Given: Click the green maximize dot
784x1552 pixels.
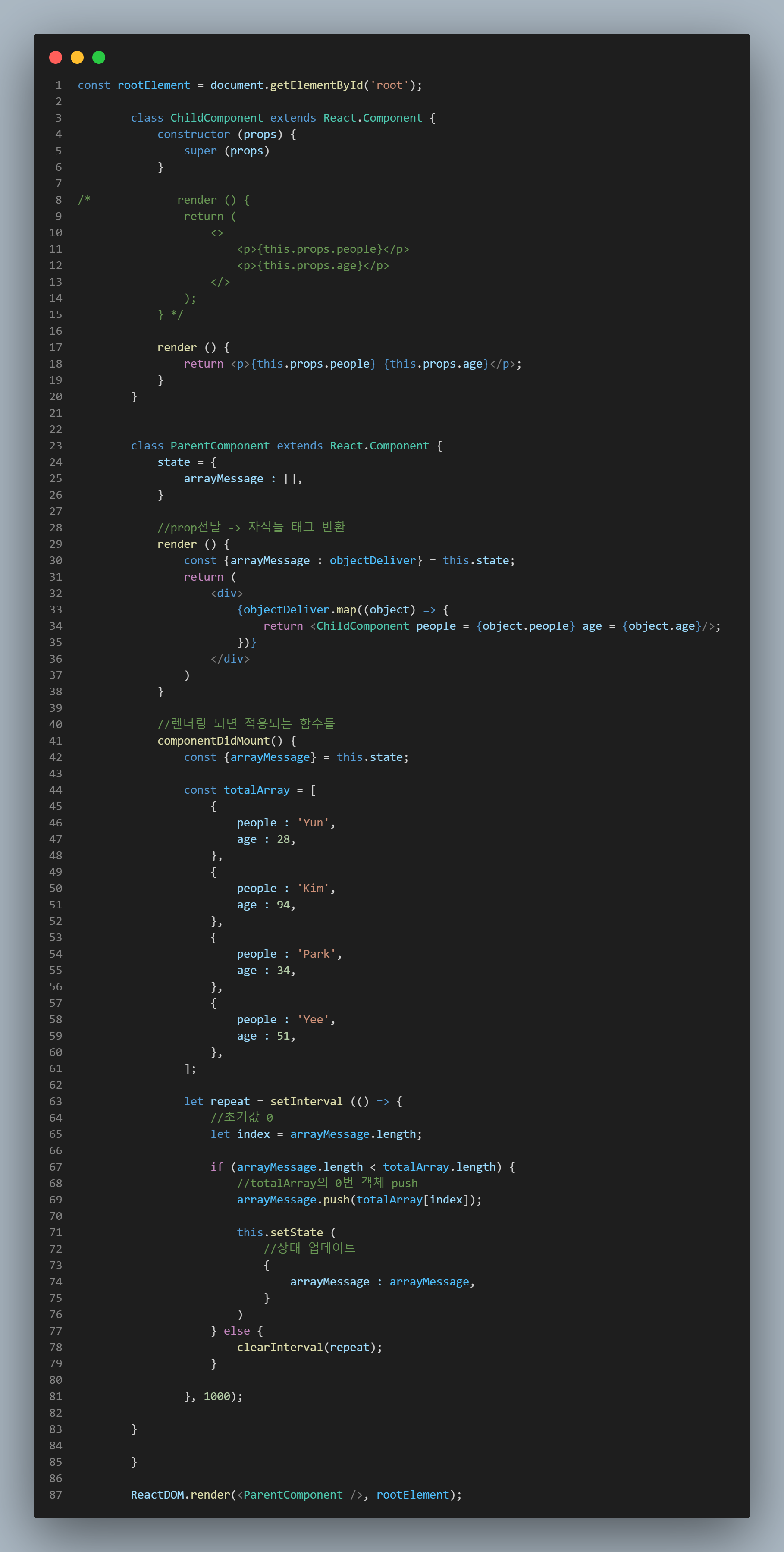Looking at the screenshot, I should (x=99, y=57).
